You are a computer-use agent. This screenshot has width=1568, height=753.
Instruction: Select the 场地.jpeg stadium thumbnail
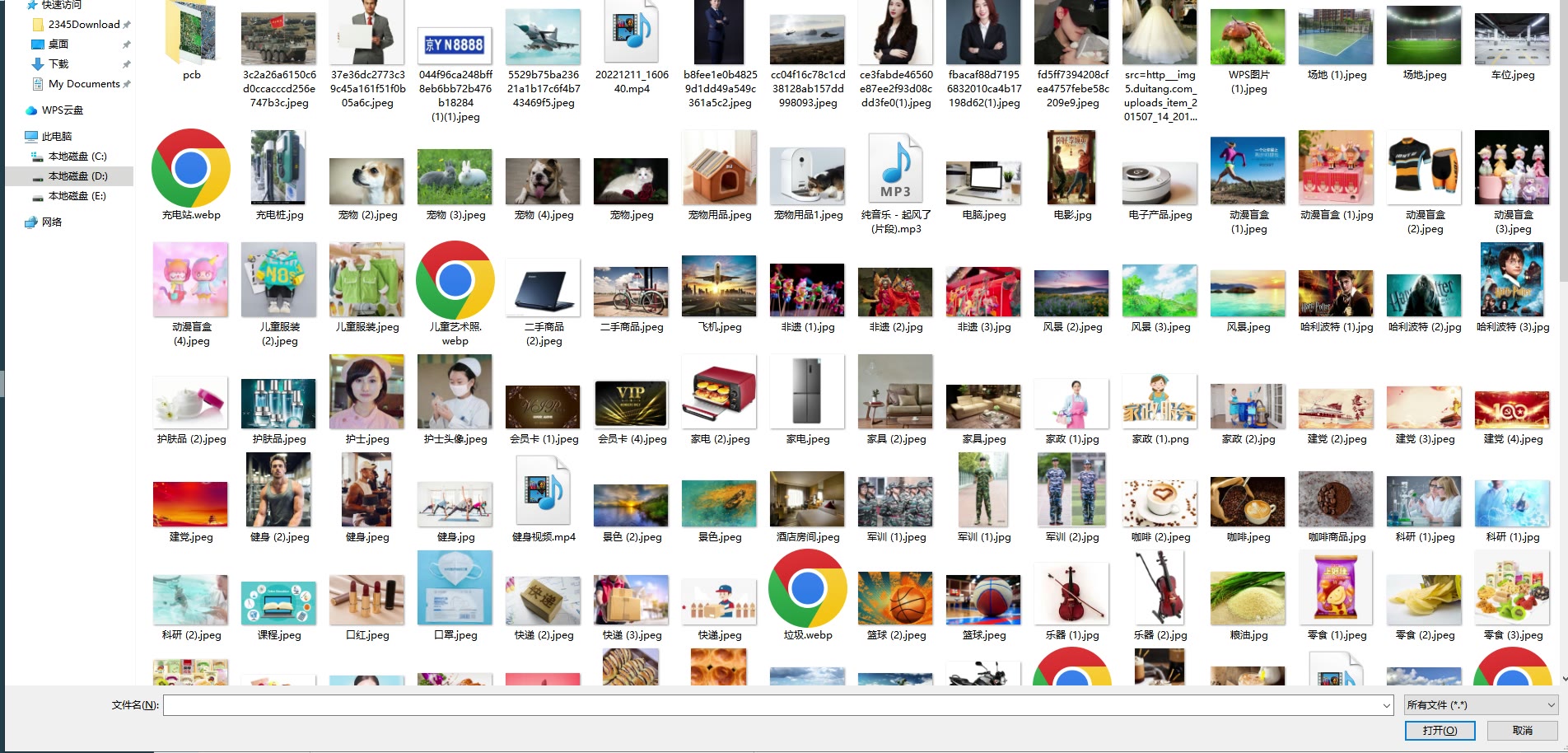pyautogui.click(x=1425, y=35)
